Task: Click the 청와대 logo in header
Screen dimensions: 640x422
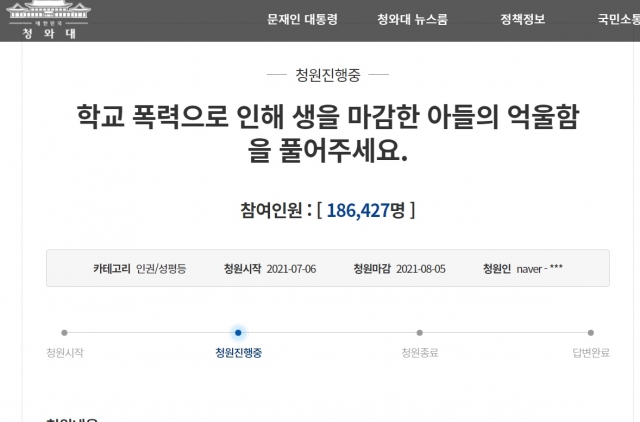Action: pos(49,20)
